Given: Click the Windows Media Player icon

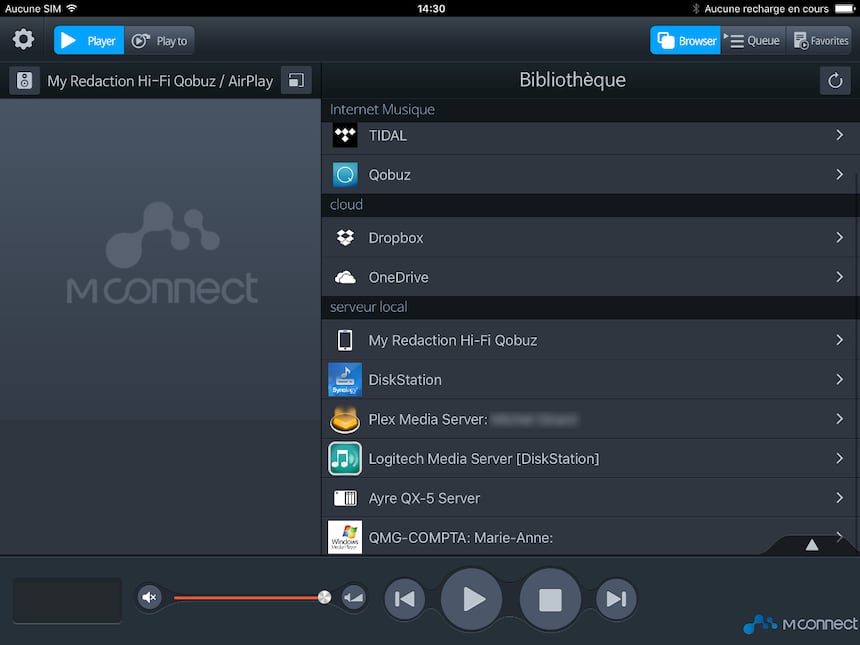Looking at the screenshot, I should pyautogui.click(x=345, y=537).
